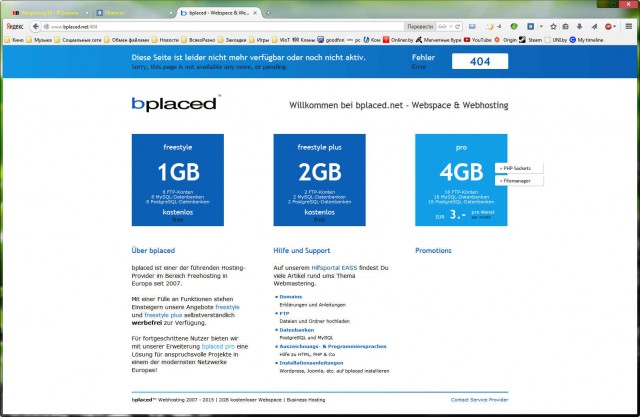Open the Социальные сети bookmarks folder
The width and height of the screenshot is (640, 417).
point(78,40)
